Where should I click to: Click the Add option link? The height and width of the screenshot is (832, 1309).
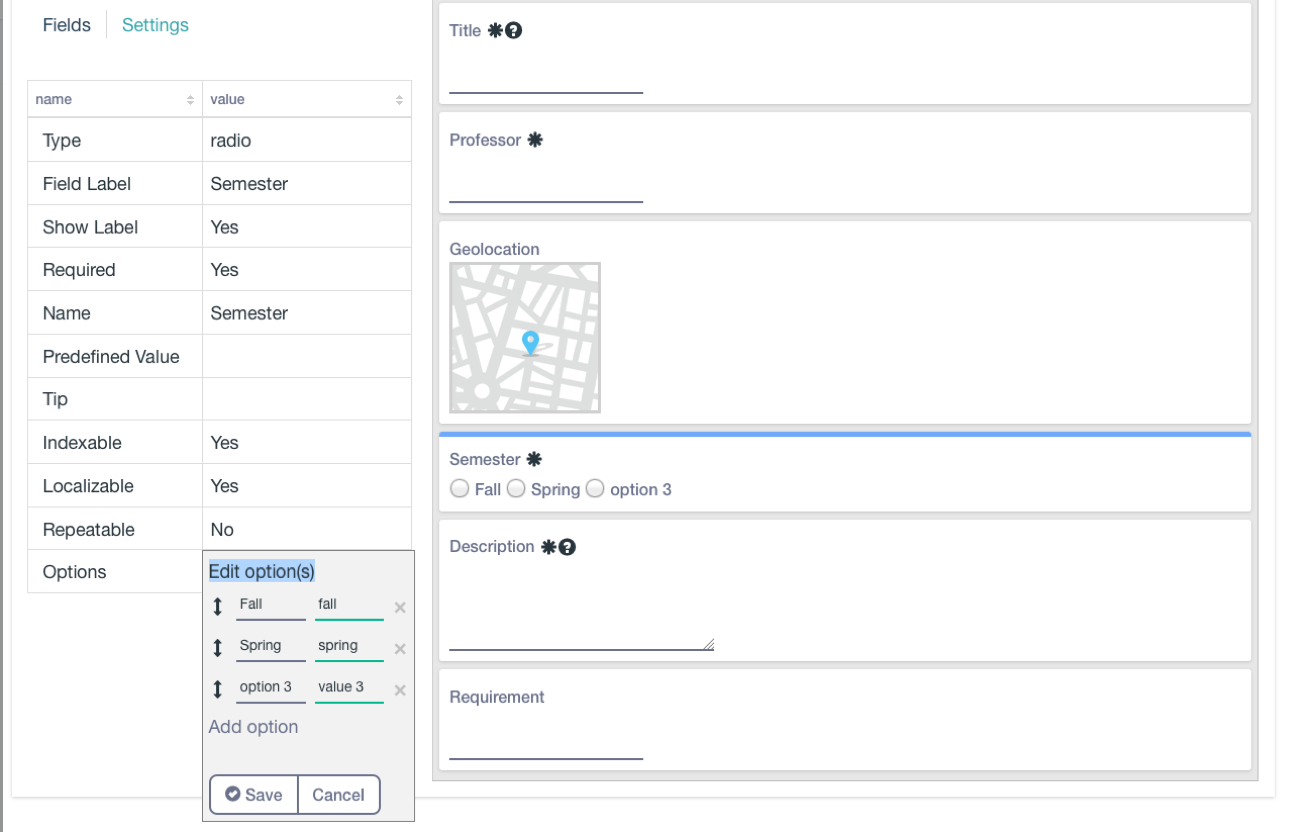253,727
